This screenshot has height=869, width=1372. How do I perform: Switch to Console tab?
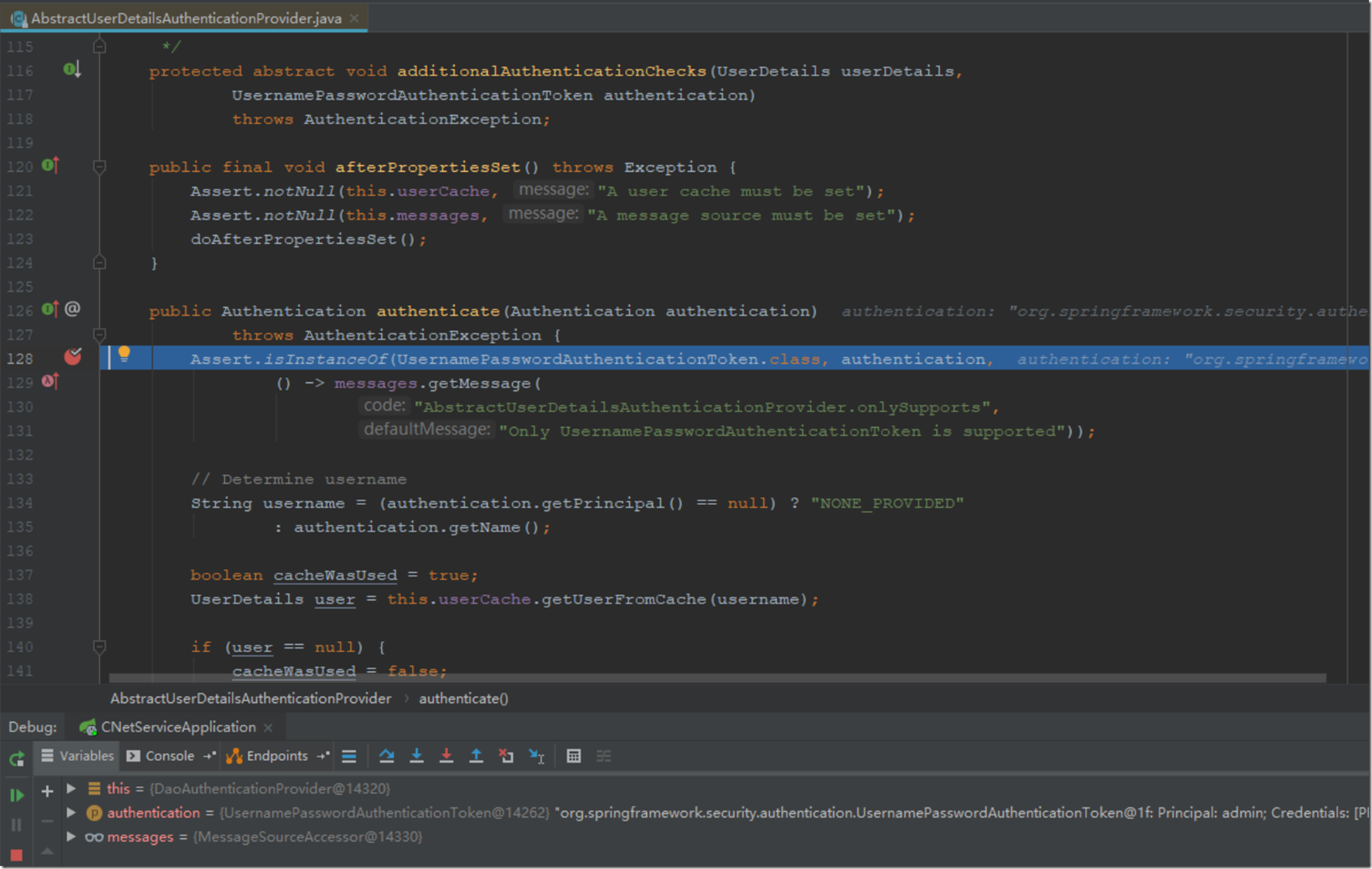click(161, 757)
